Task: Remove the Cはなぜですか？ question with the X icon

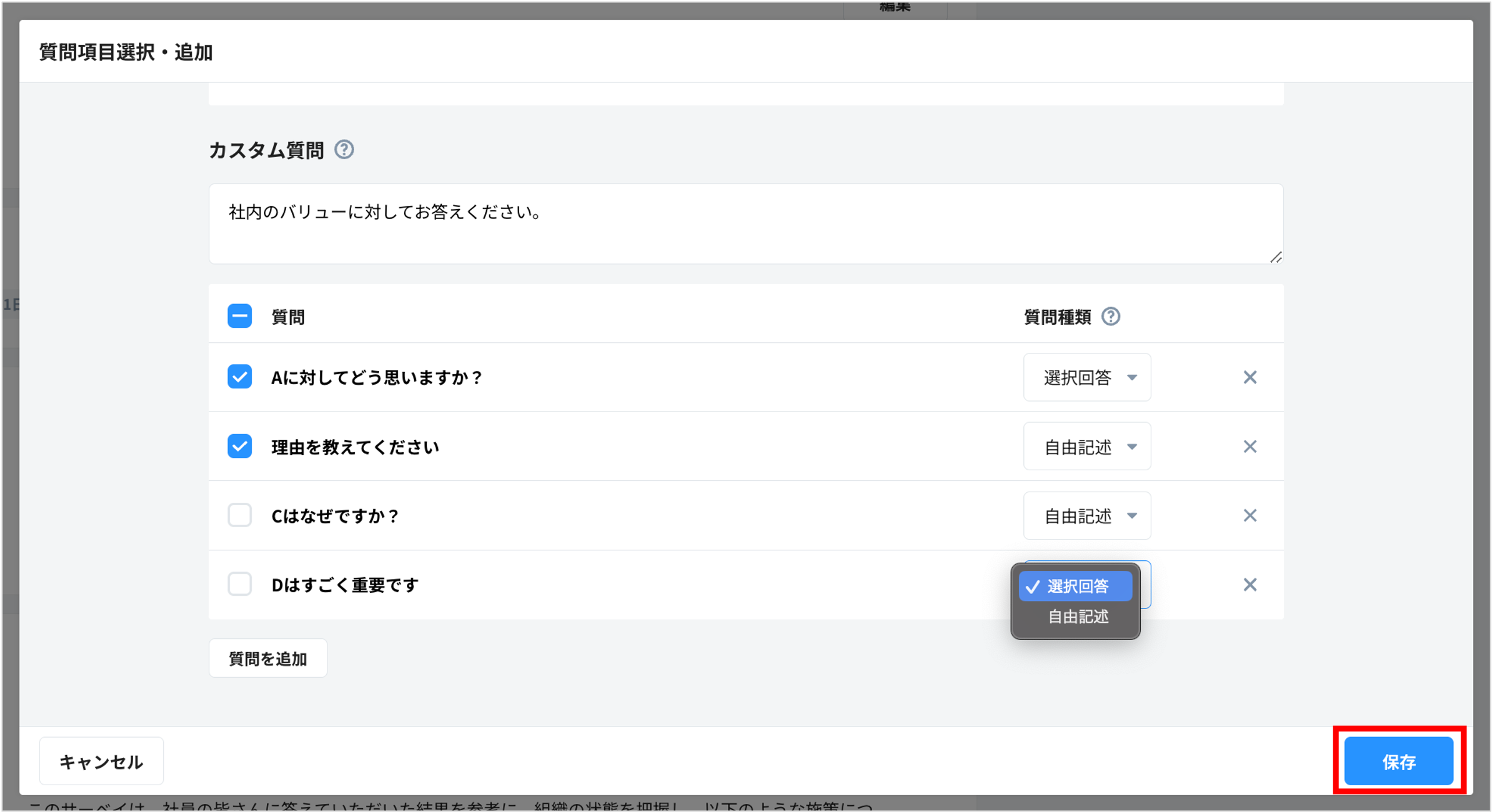Action: tap(1250, 516)
